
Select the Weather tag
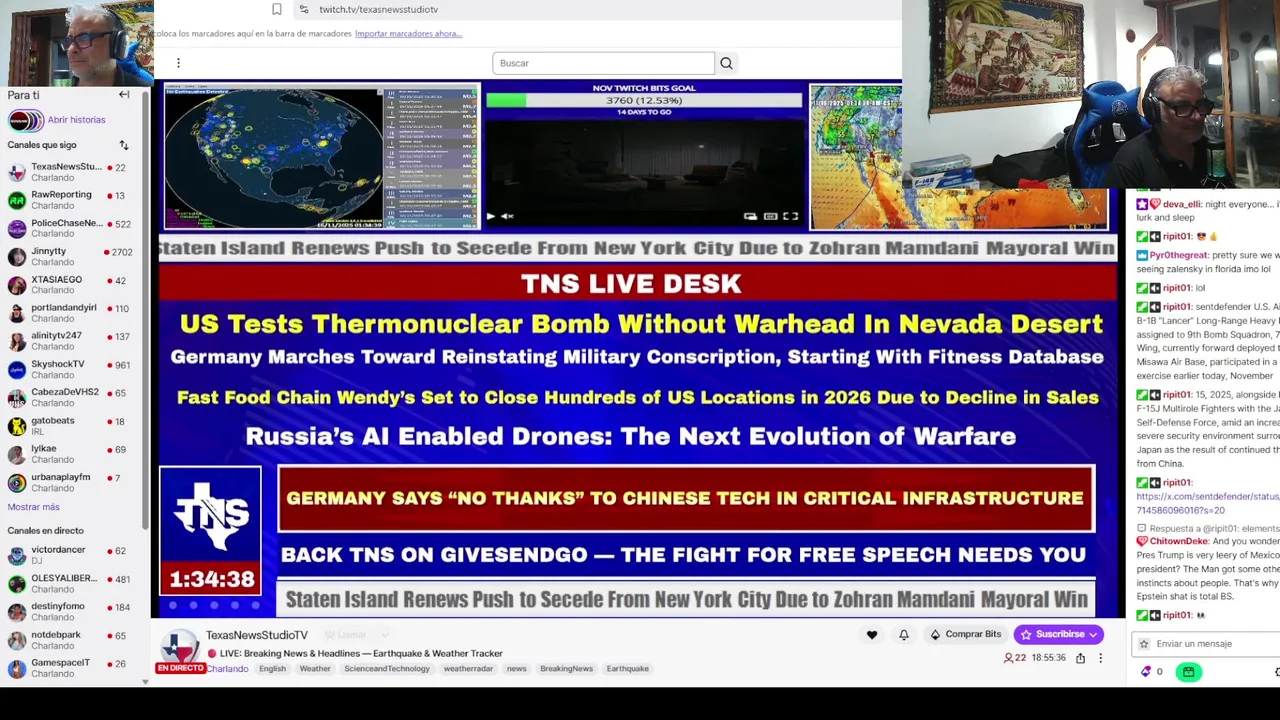click(x=315, y=669)
